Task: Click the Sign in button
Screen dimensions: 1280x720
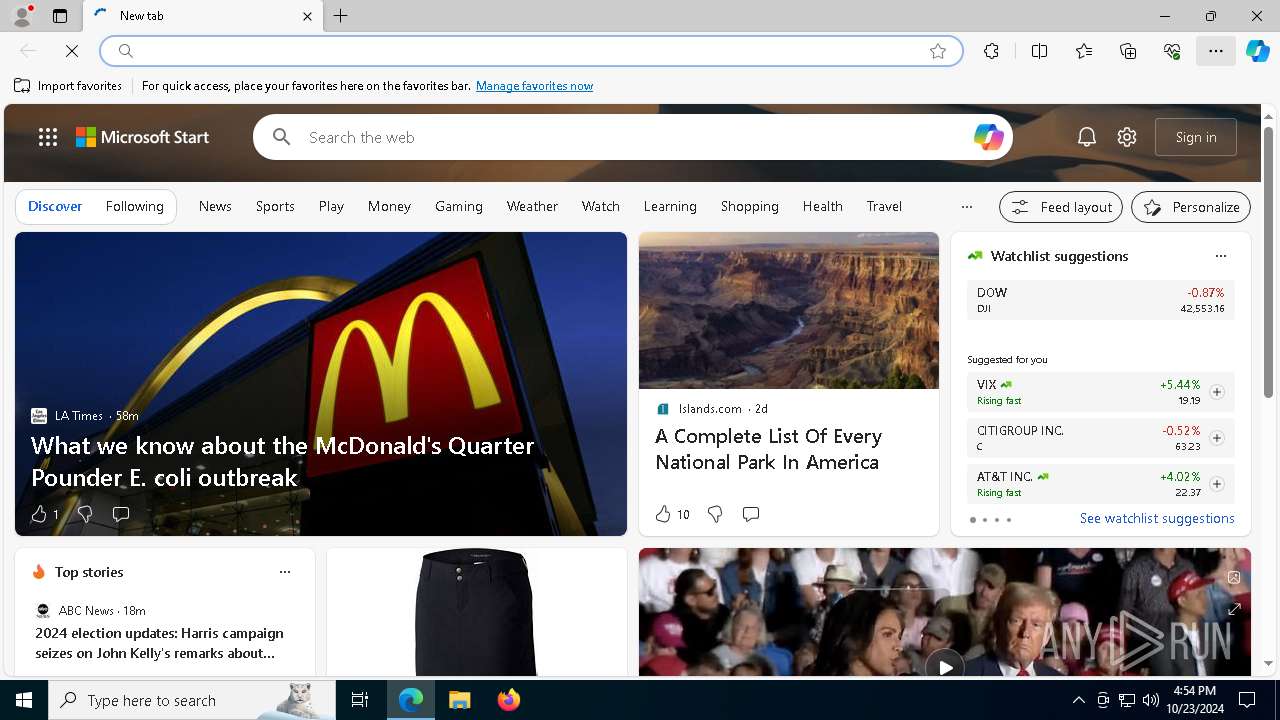Action: click(x=1196, y=137)
